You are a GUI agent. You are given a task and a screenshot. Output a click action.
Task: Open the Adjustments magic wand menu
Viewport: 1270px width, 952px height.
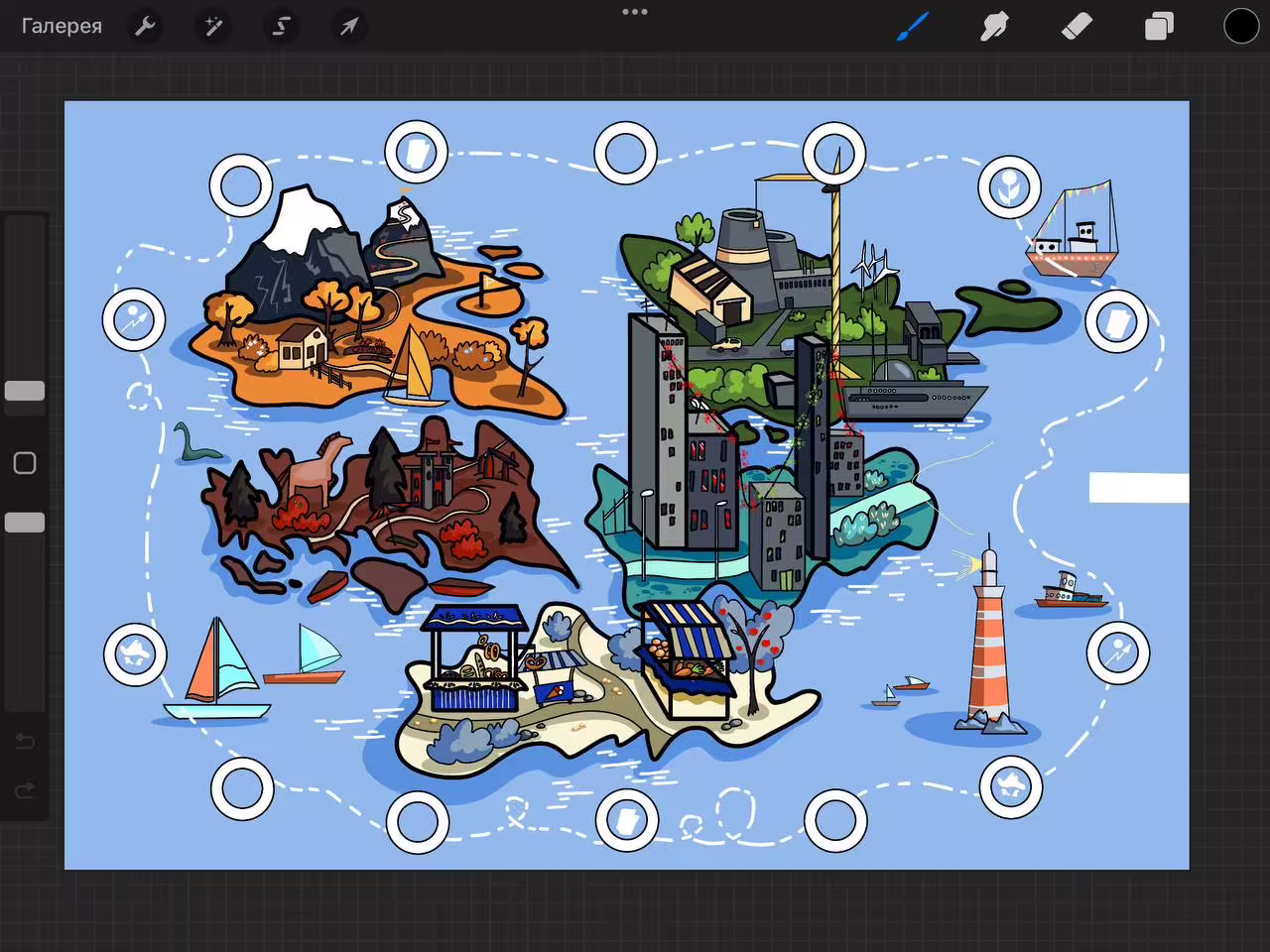[x=212, y=26]
